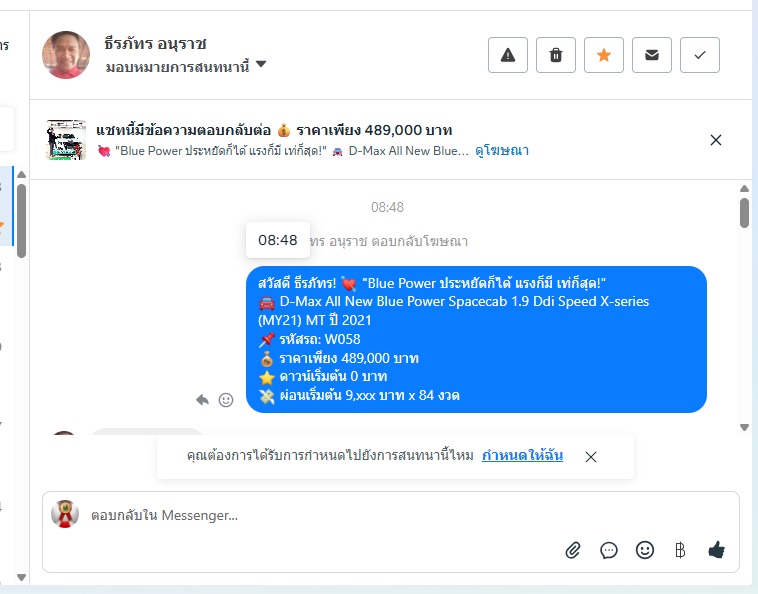The width and height of the screenshot is (758, 594).
Task: Open saved replies speech bubble icon
Action: pos(609,550)
